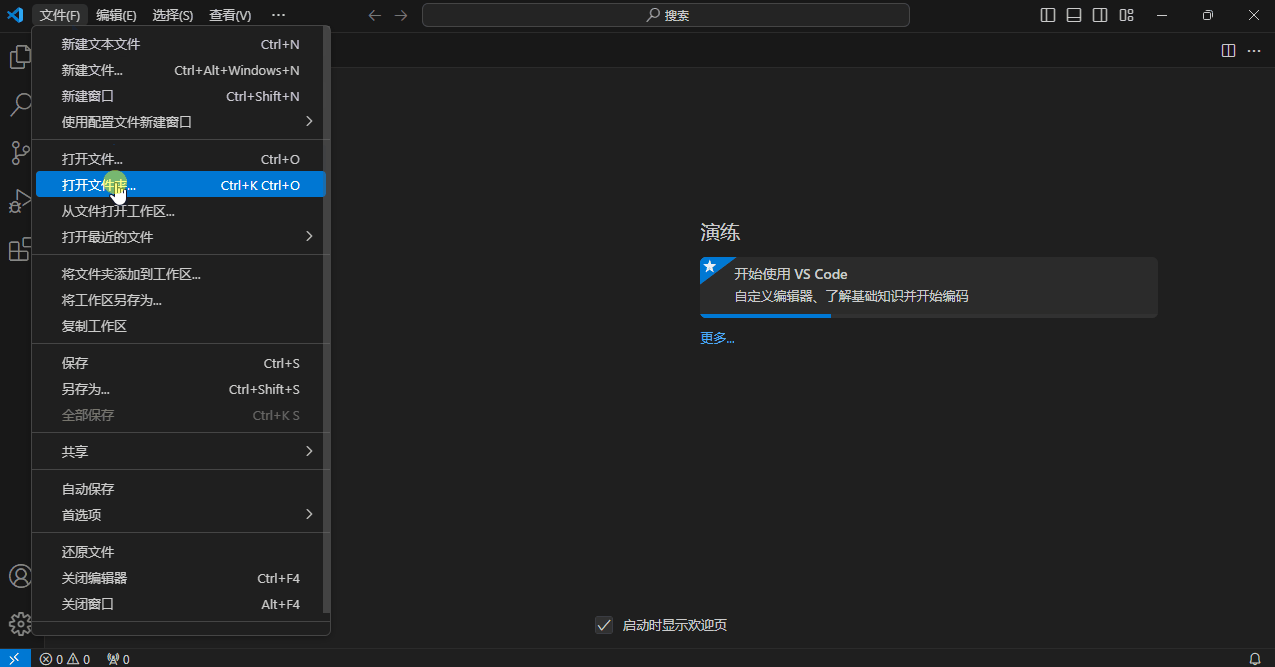Image resolution: width=1275 pixels, height=667 pixels.
Task: Click the Remote indicator in status bar
Action: pyautogui.click(x=13, y=659)
